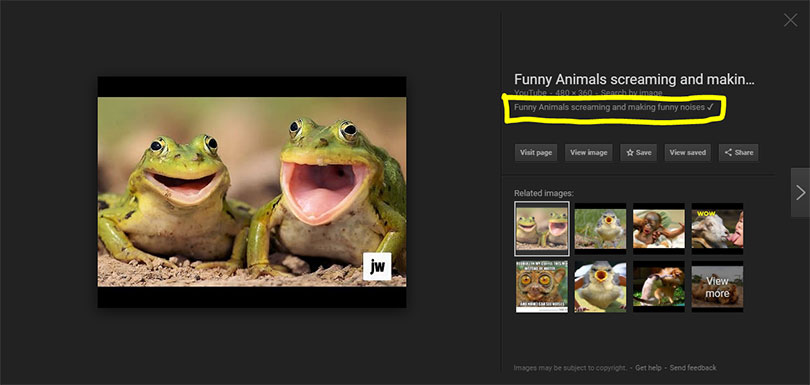Open the baby orangutan related thumbnail
The width and height of the screenshot is (810, 385).
coord(659,228)
